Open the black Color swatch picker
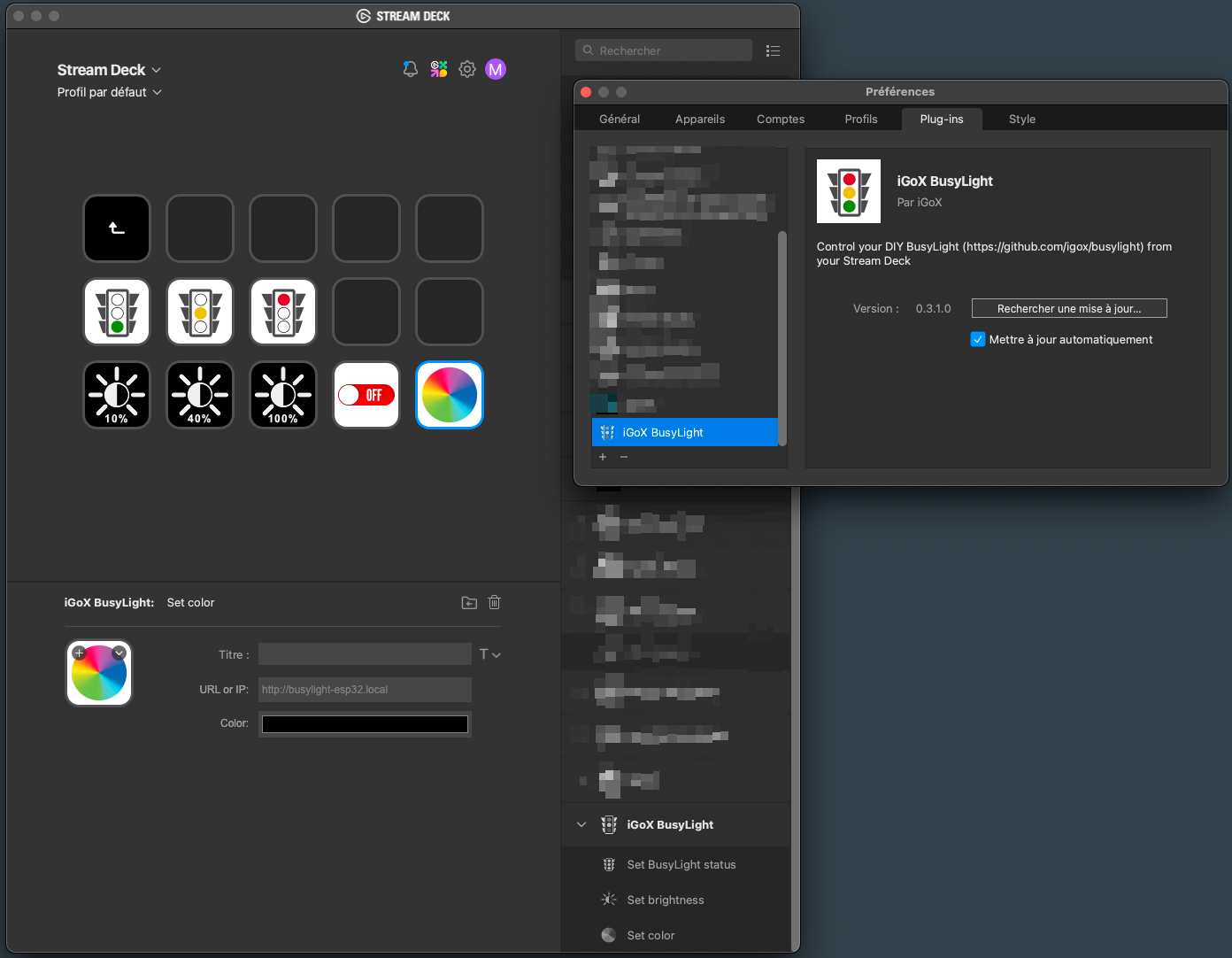The image size is (1232, 958). [365, 724]
